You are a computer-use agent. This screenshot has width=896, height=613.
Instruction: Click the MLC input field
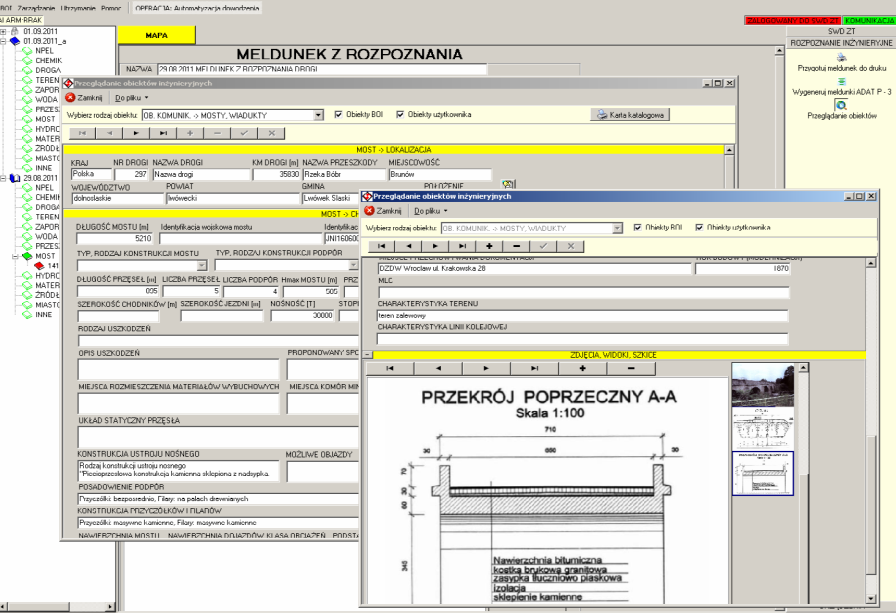tap(583, 293)
